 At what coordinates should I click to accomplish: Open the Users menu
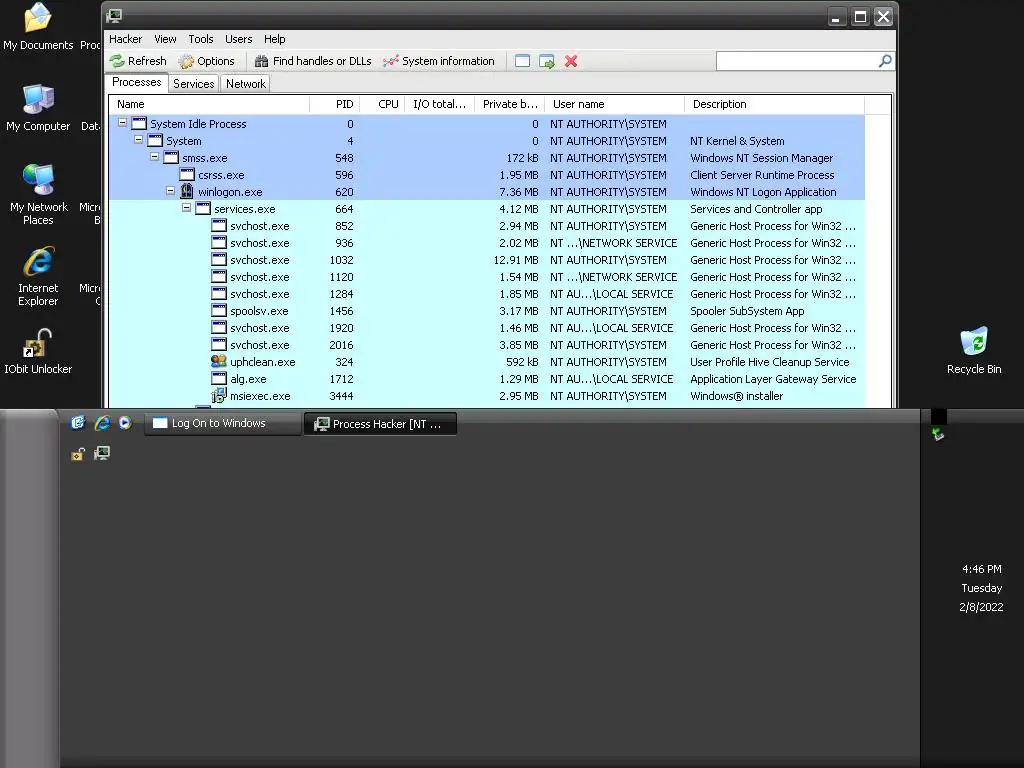[238, 39]
